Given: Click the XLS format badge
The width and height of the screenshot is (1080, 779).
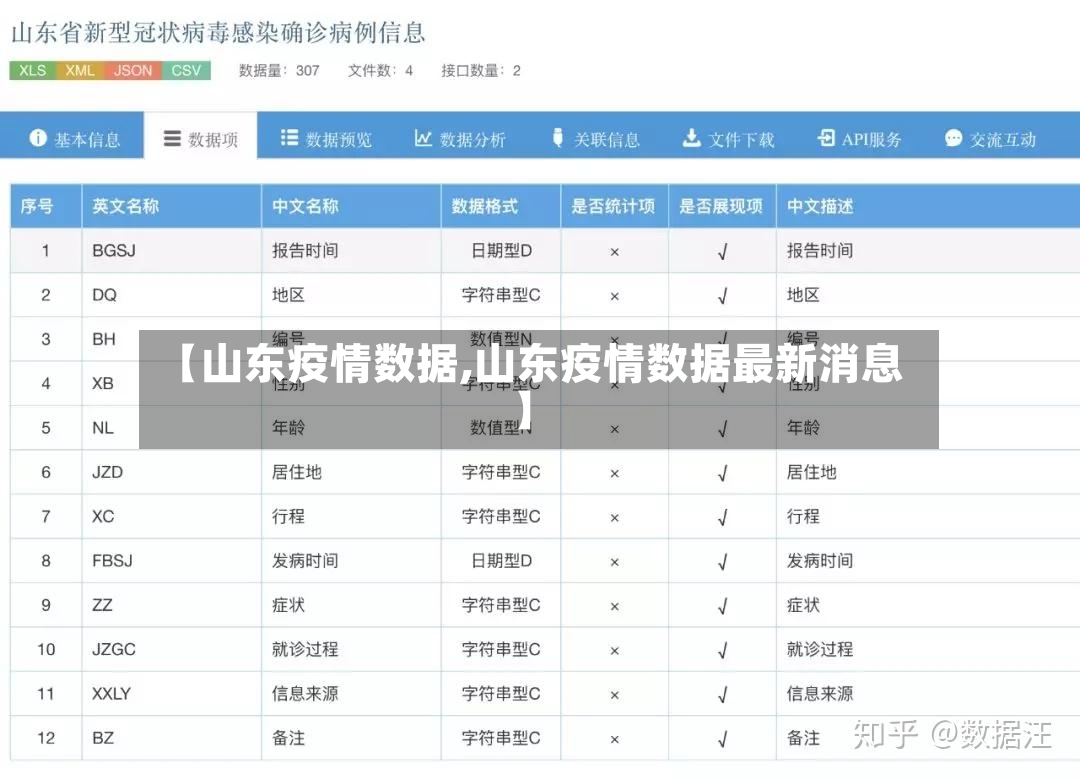Looking at the screenshot, I should point(32,70).
